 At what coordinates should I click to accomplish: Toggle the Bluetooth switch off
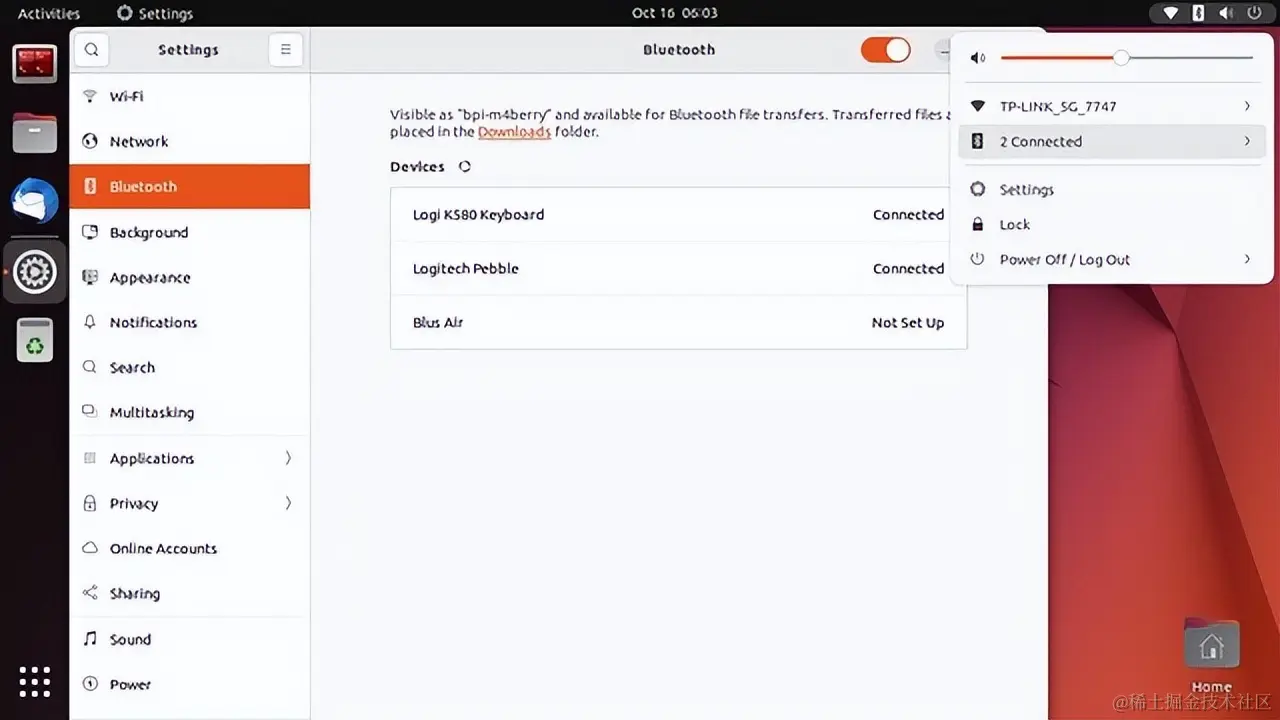886,50
